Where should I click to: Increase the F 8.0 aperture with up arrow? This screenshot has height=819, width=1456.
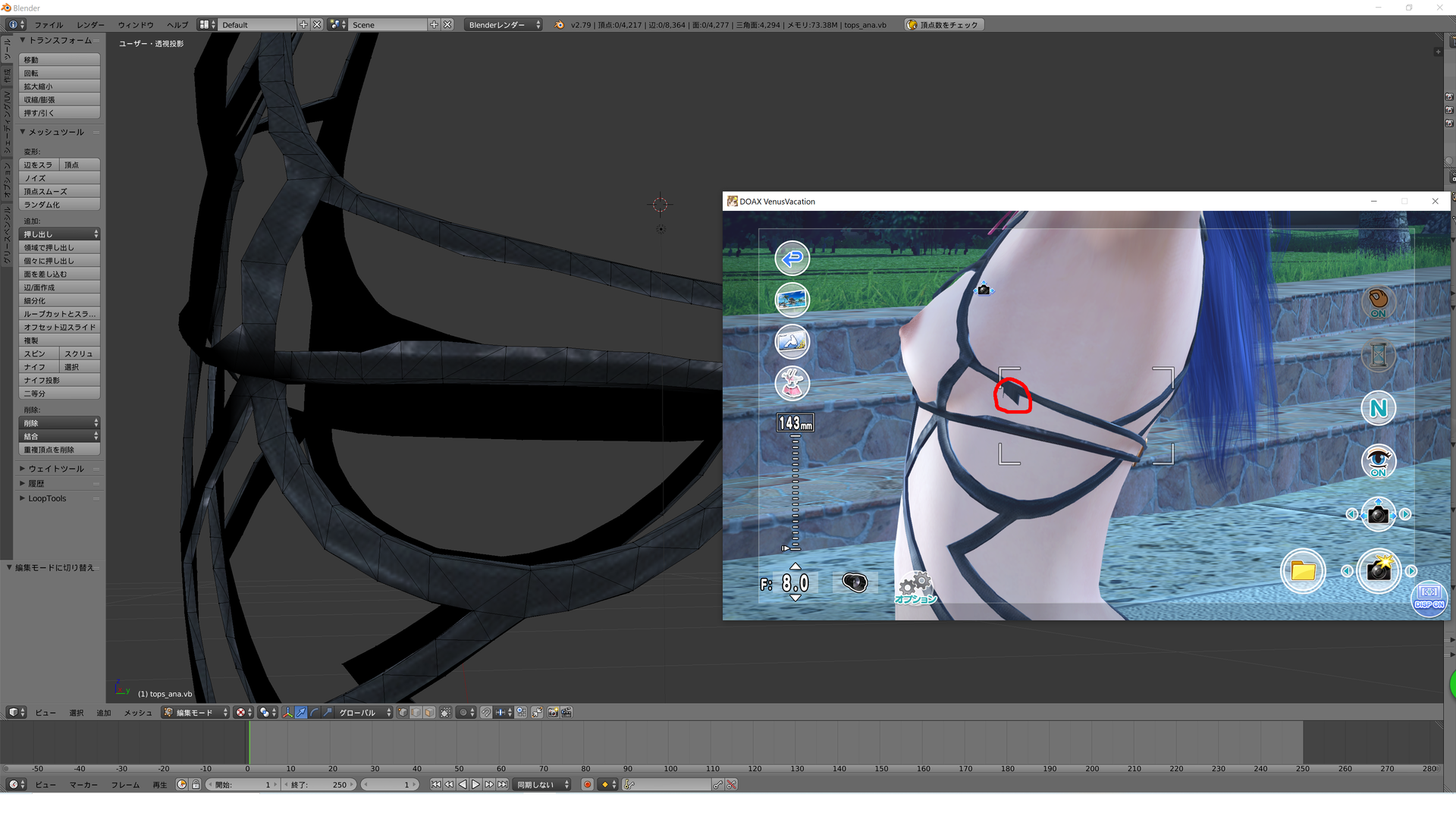click(795, 566)
